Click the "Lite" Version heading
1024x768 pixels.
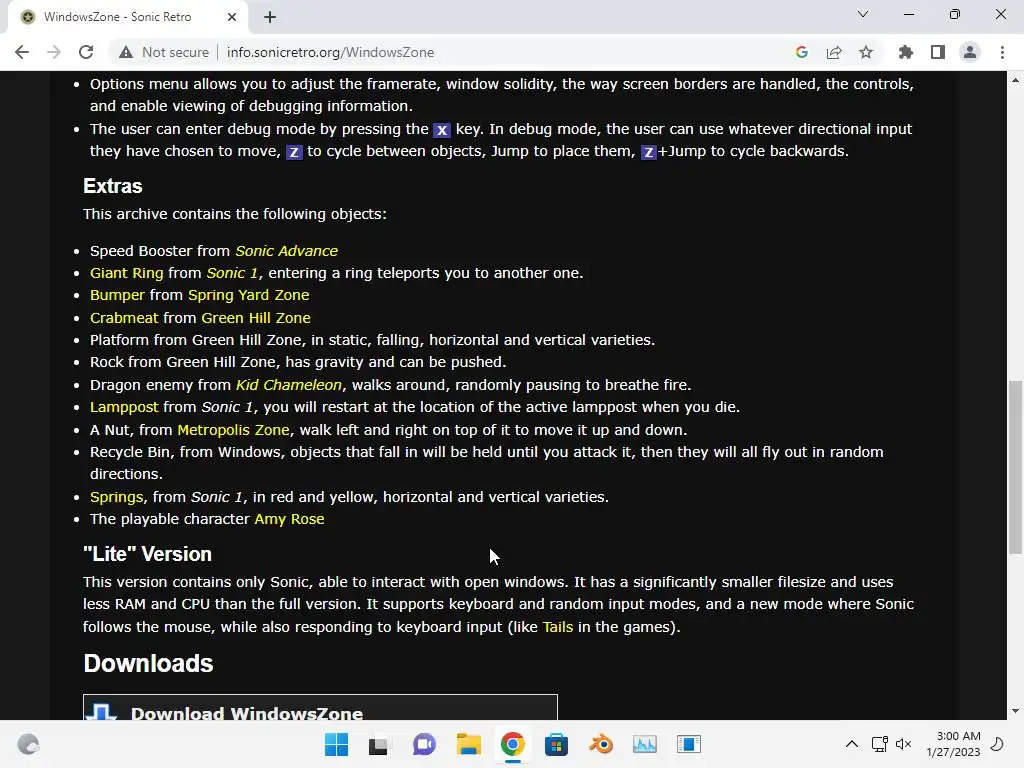point(148,554)
